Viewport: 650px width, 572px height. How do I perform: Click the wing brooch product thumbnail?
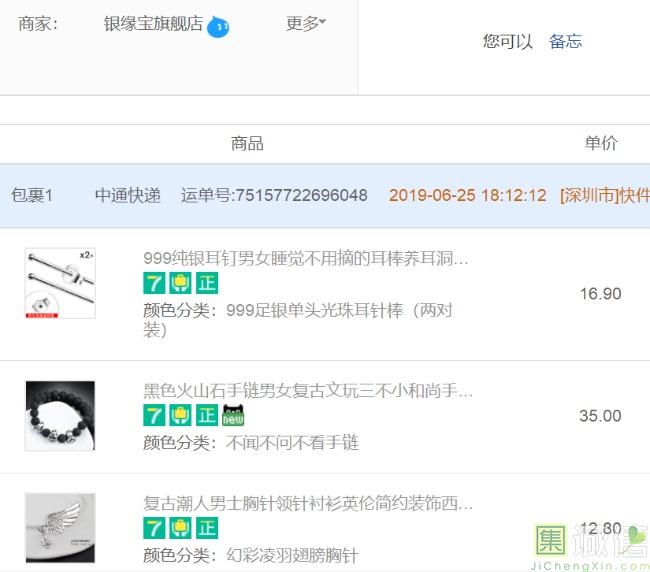click(x=60, y=528)
